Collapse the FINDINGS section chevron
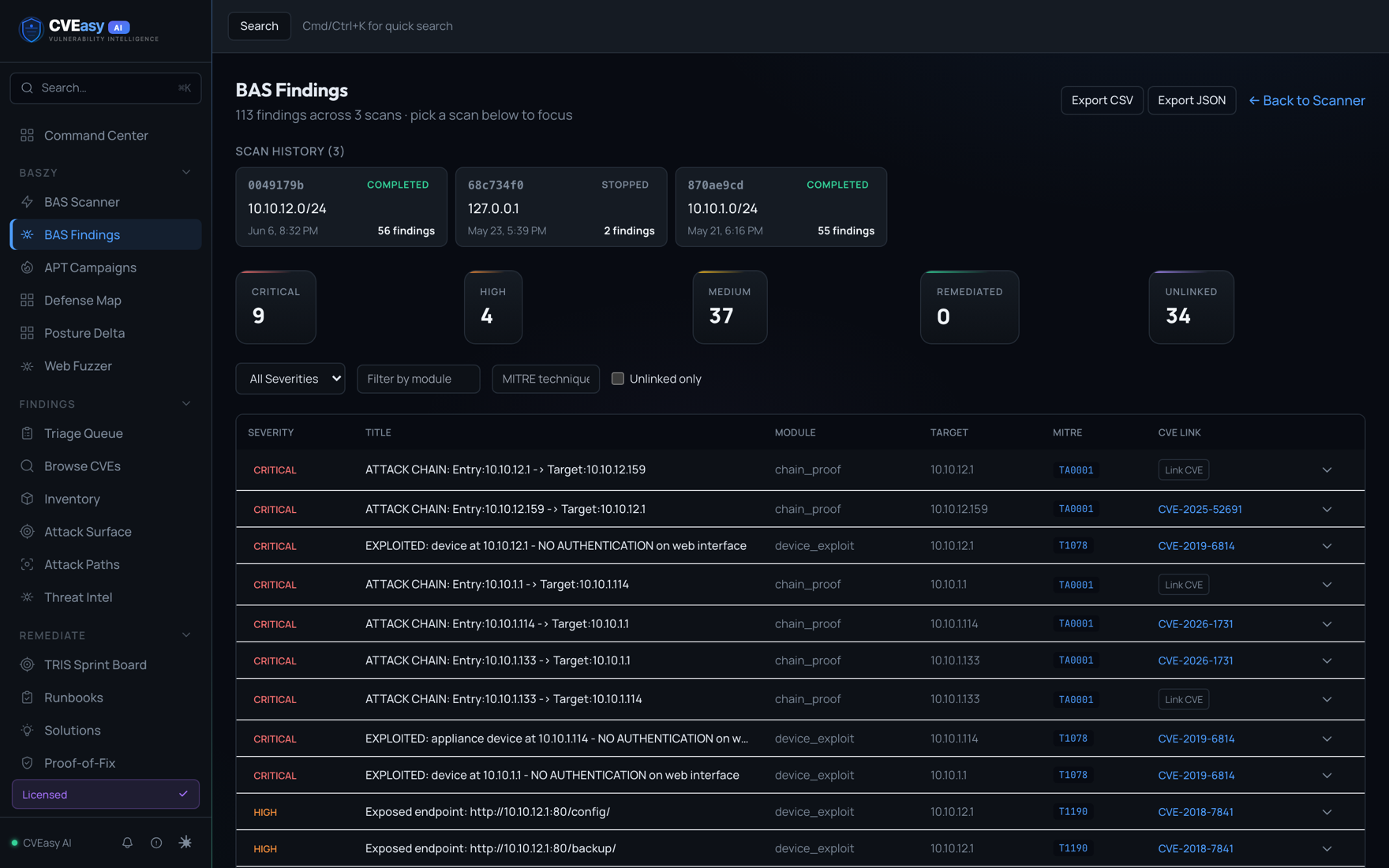 coord(186,404)
